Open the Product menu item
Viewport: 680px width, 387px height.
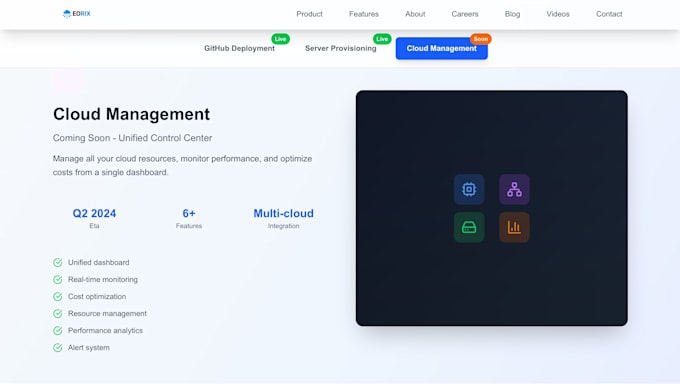309,14
